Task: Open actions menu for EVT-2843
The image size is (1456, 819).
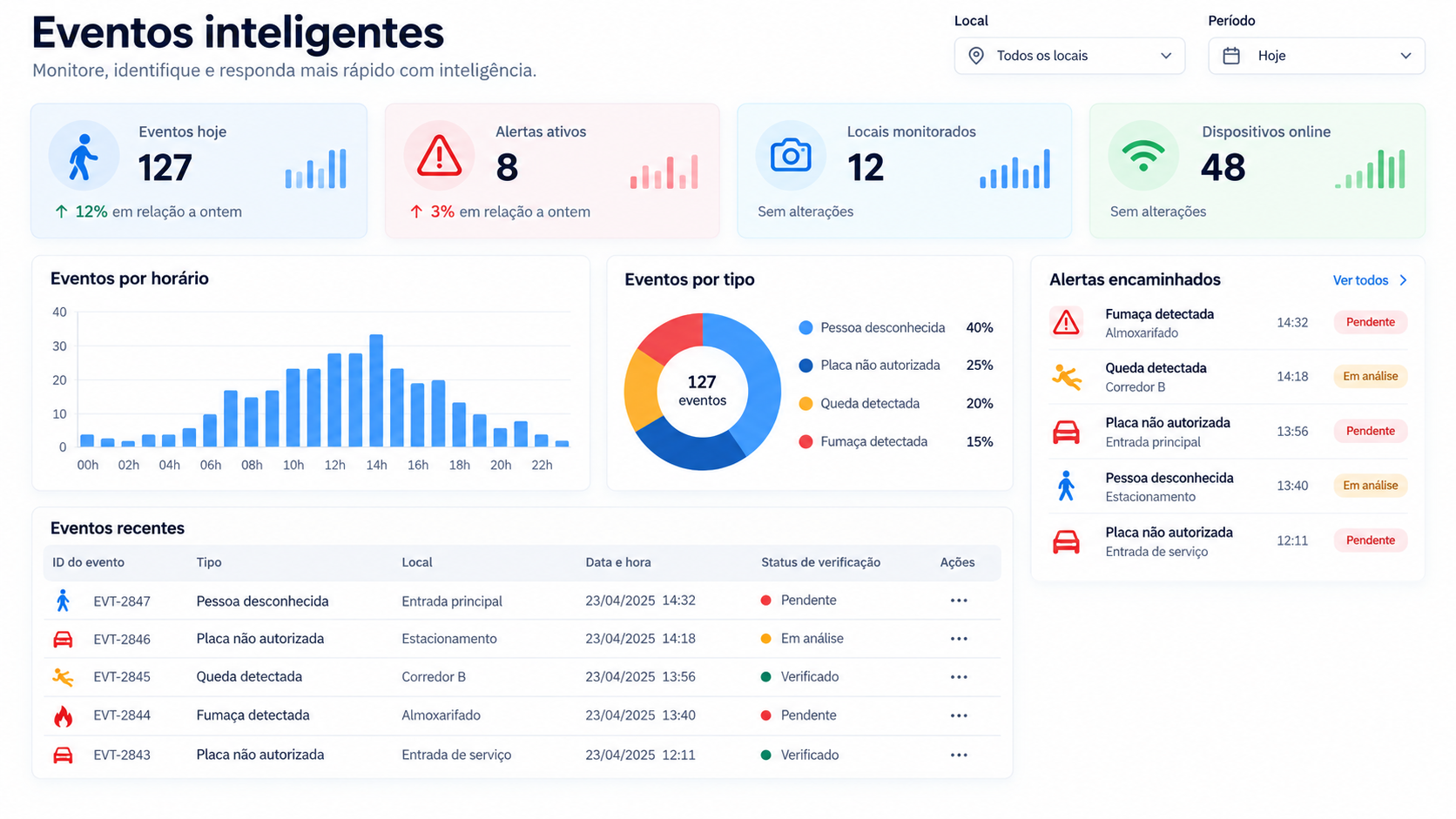Action: 959,755
